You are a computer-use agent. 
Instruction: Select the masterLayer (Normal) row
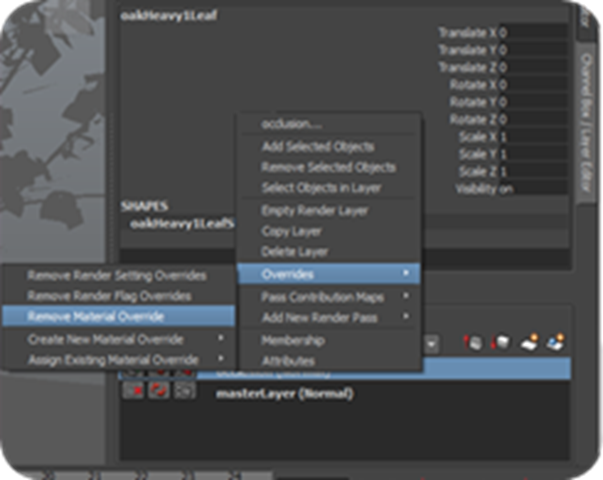click(345, 393)
